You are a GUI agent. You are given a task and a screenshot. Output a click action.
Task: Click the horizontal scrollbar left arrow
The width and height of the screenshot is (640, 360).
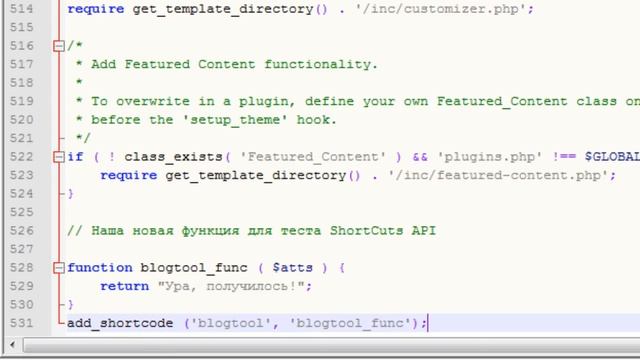[12, 345]
